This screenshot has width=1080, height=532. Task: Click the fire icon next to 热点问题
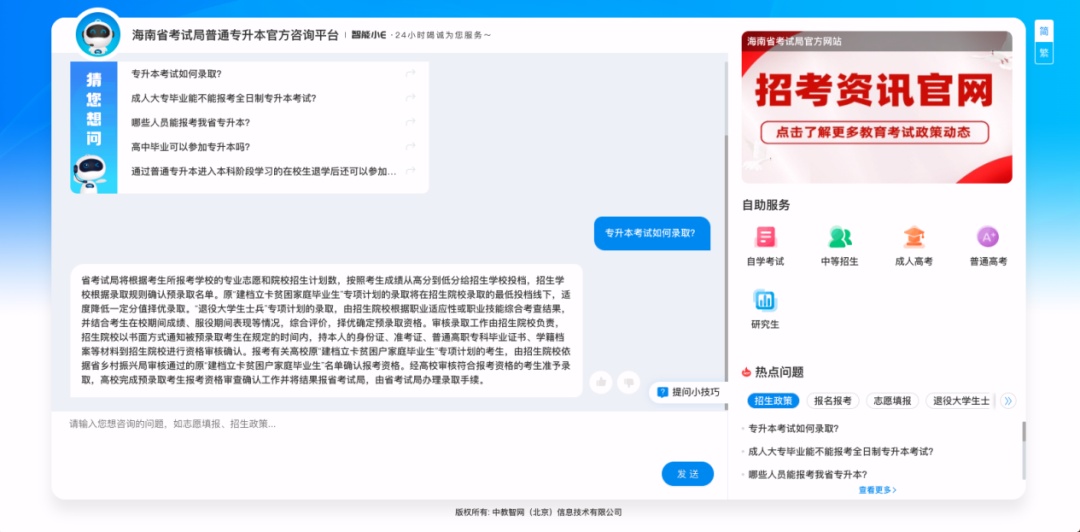(746, 372)
